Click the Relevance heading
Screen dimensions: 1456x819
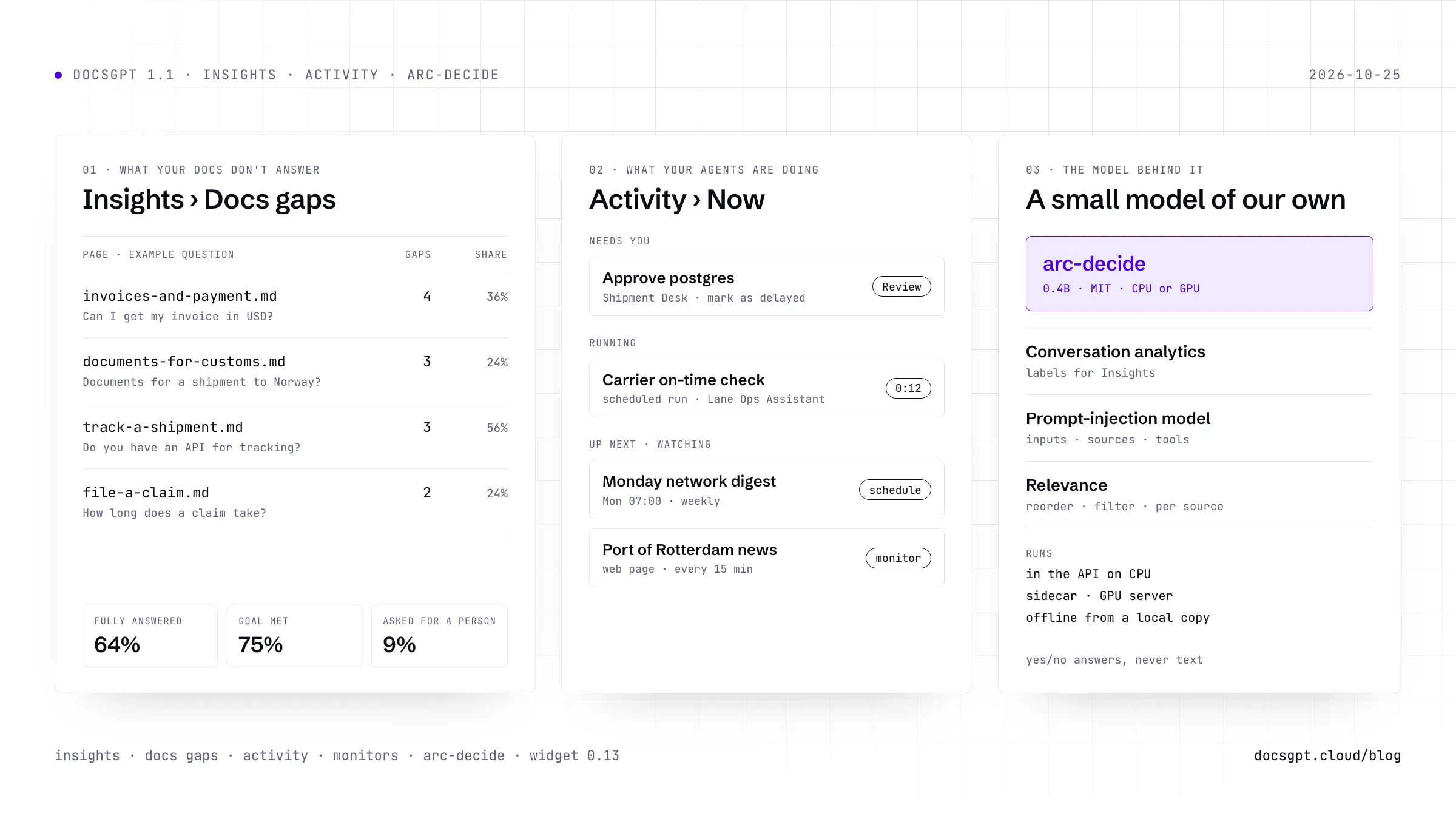pos(1067,485)
